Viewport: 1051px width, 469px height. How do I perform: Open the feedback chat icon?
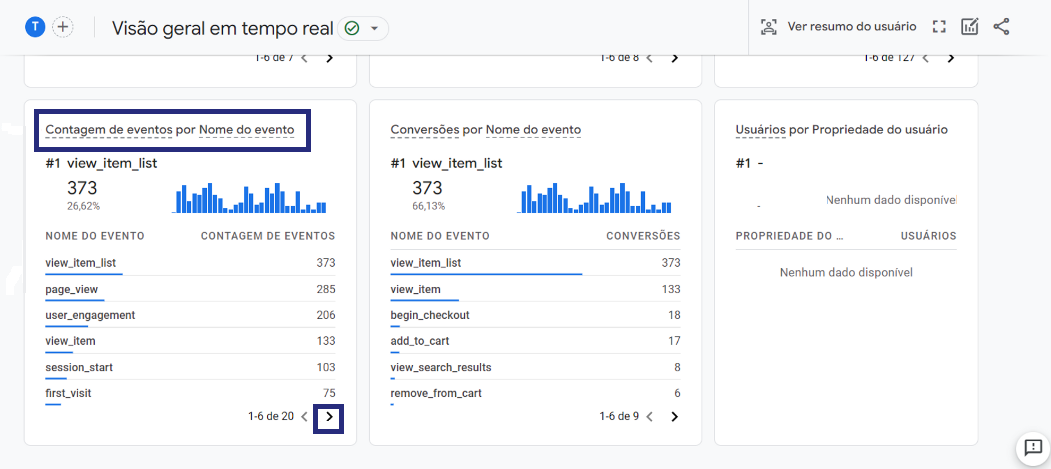[x=1031, y=447]
